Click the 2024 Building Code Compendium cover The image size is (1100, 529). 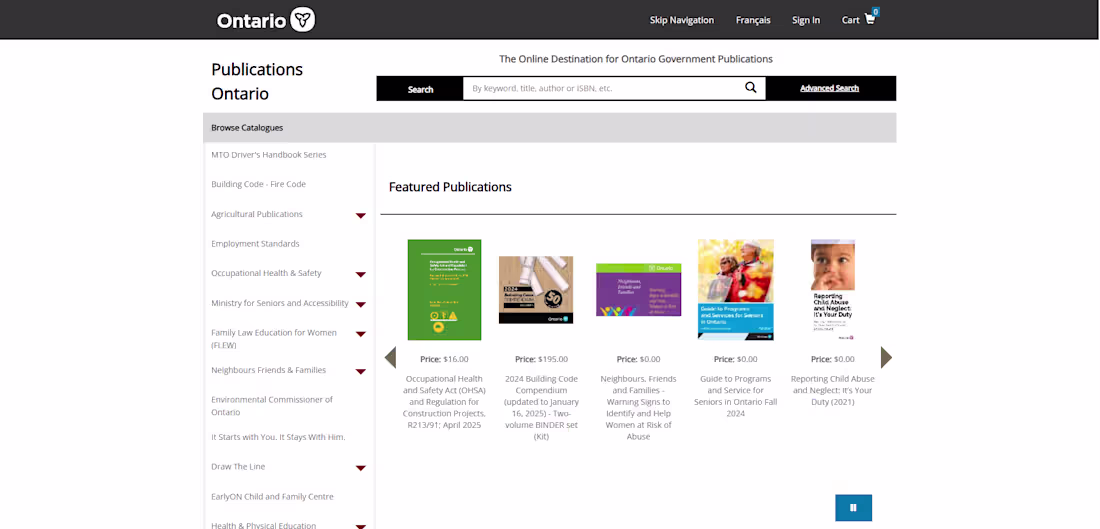(x=536, y=290)
